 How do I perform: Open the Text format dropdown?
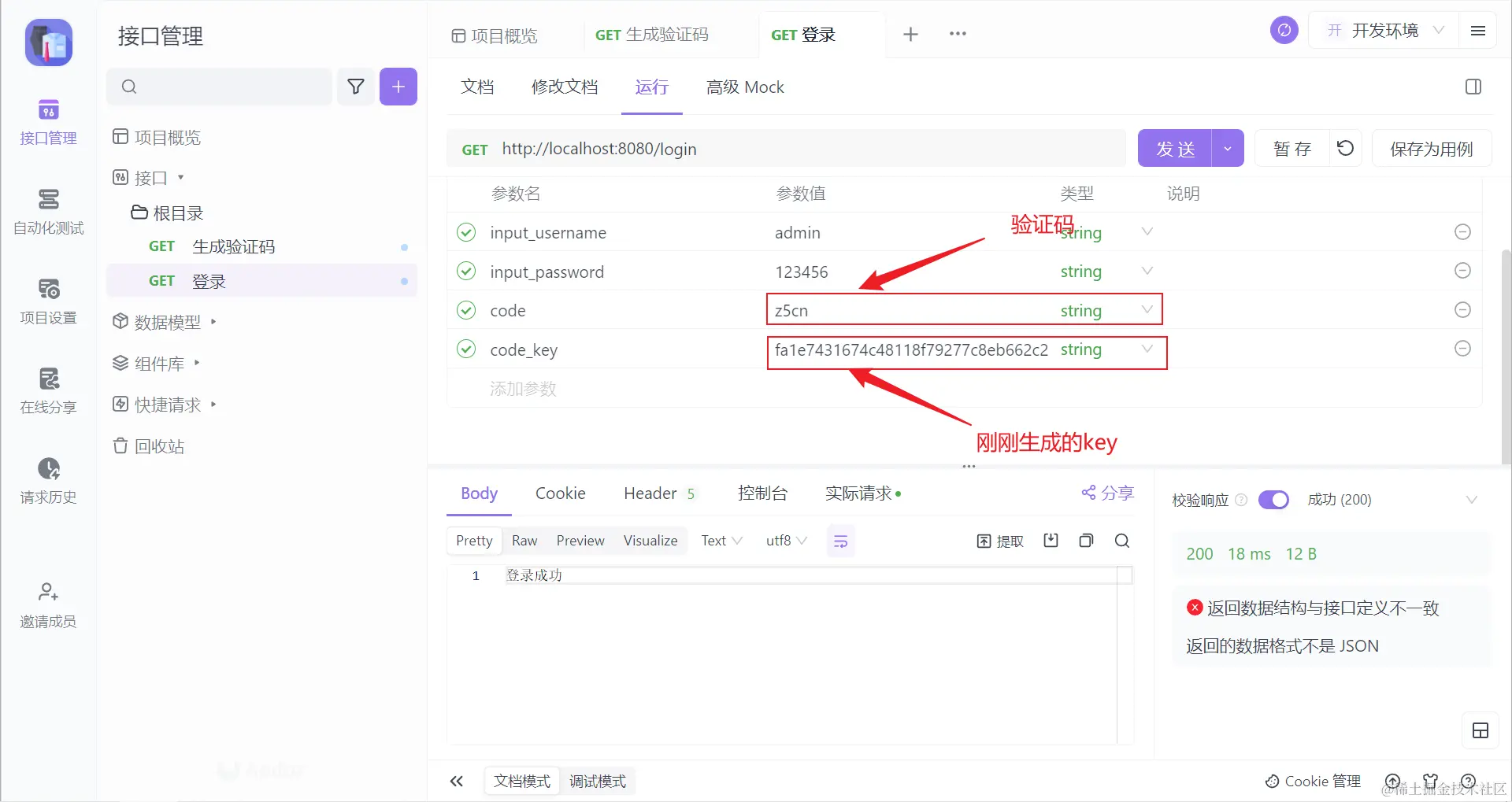pos(721,541)
